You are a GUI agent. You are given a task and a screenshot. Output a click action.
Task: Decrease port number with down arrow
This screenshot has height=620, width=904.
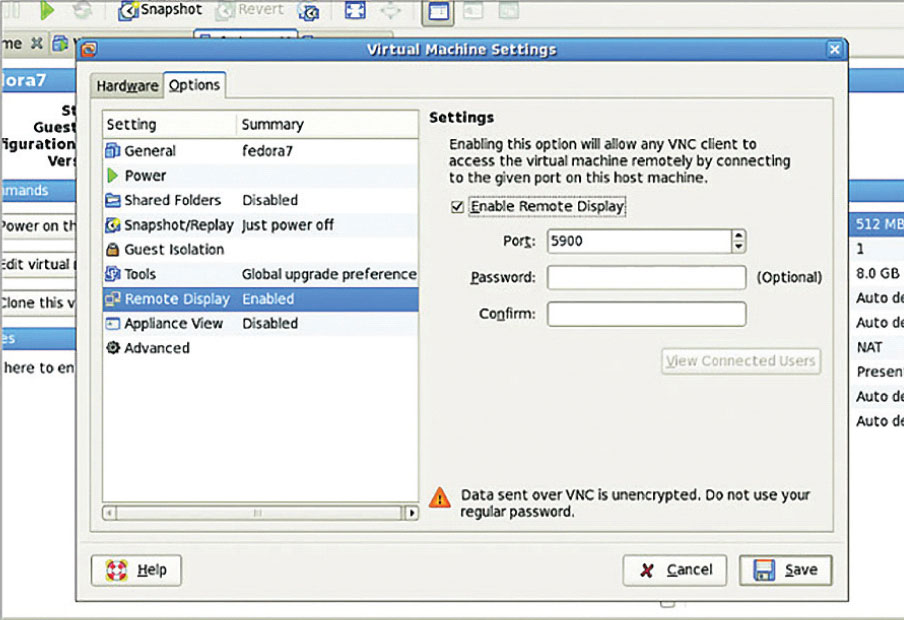[x=739, y=246]
